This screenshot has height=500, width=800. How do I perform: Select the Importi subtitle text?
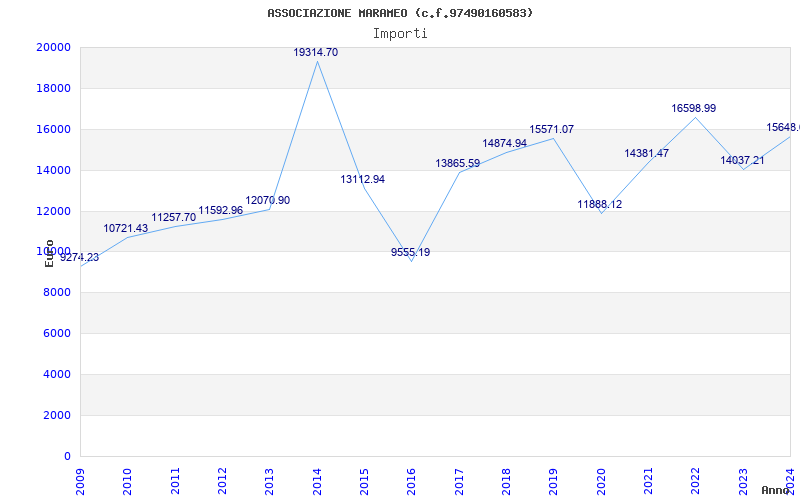(x=400, y=34)
